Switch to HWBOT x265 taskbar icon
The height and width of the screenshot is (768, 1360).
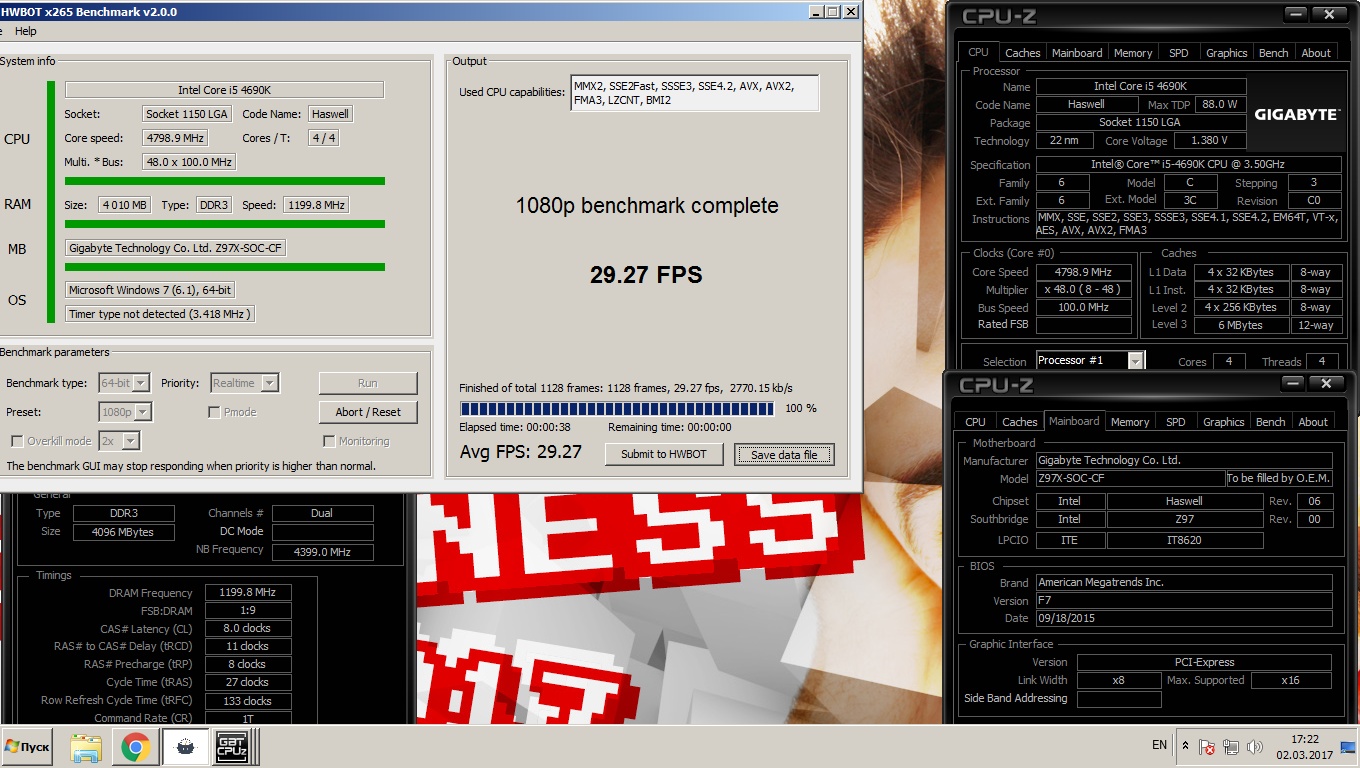tap(184, 747)
